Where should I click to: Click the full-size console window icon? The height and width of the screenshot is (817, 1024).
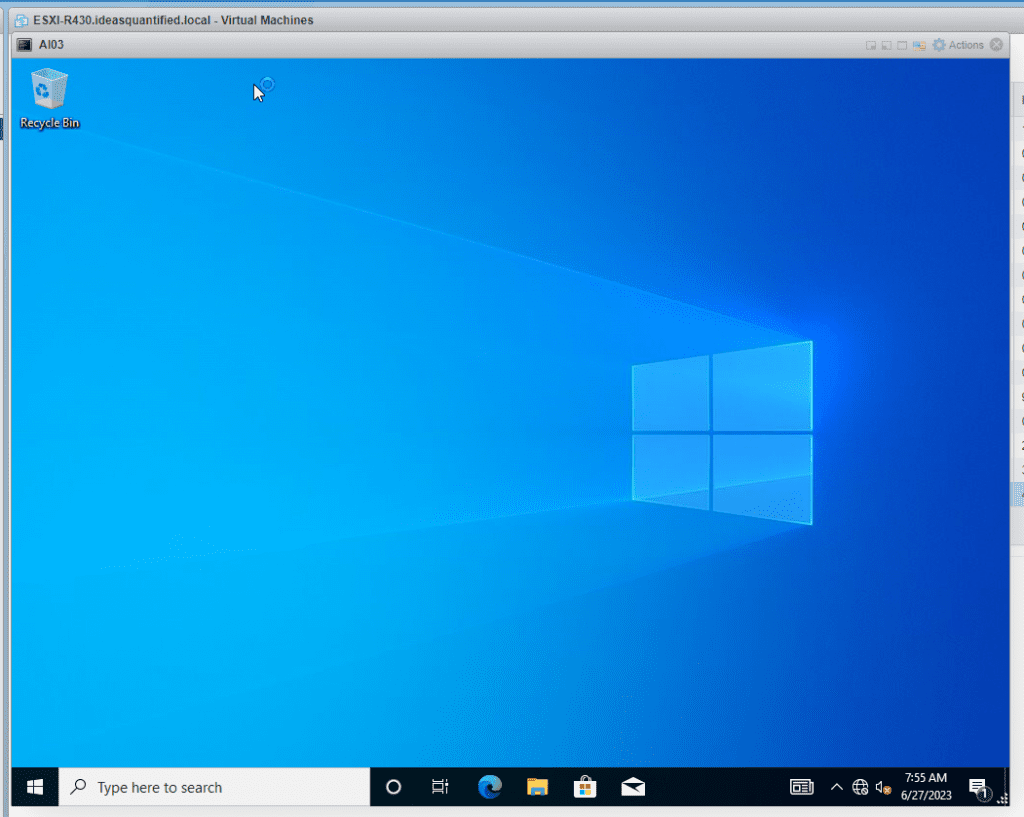(902, 45)
